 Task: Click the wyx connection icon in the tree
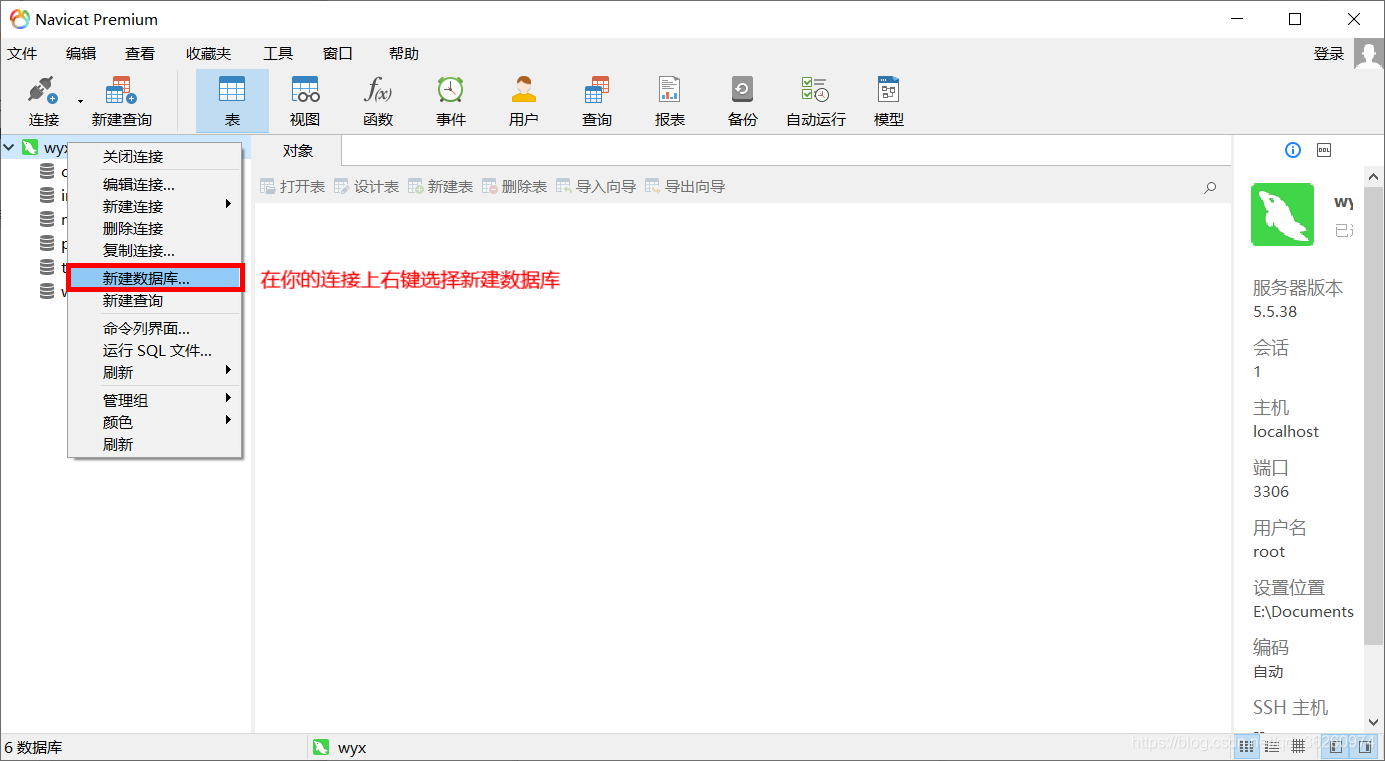pyautogui.click(x=30, y=148)
